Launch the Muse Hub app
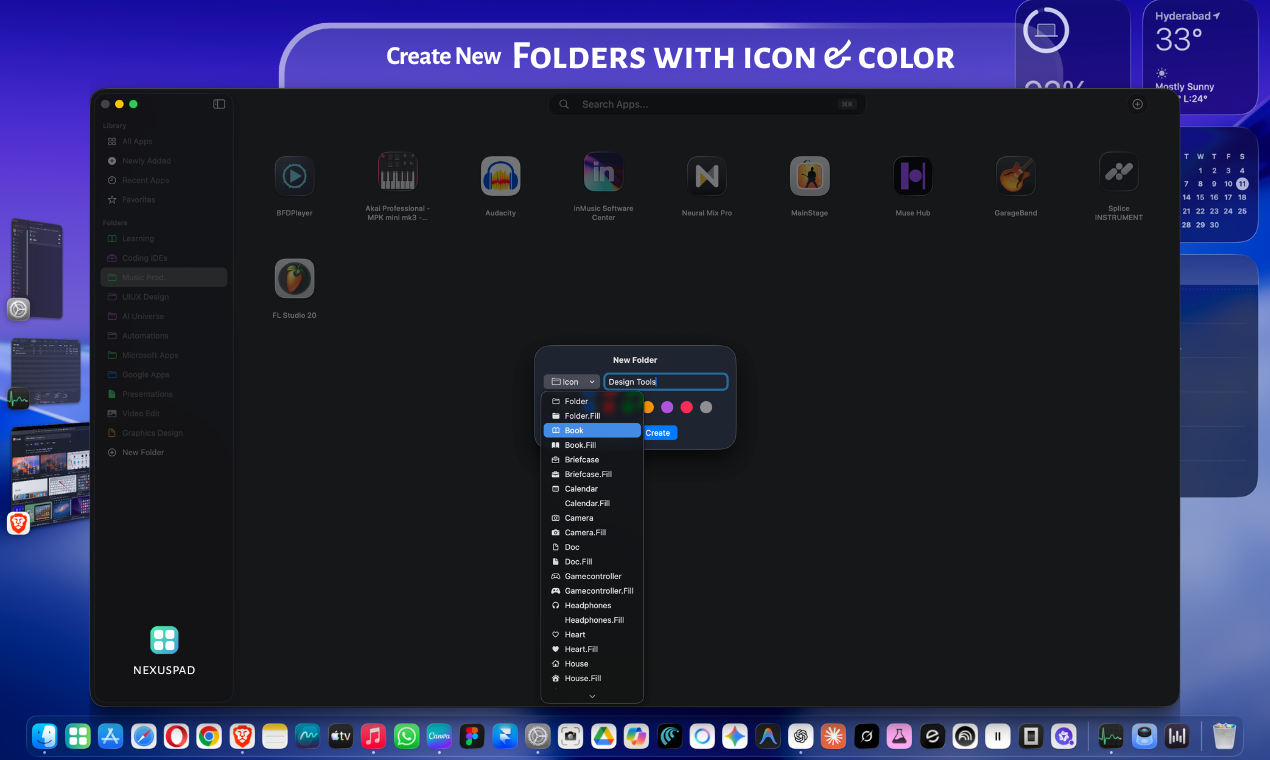 click(913, 176)
